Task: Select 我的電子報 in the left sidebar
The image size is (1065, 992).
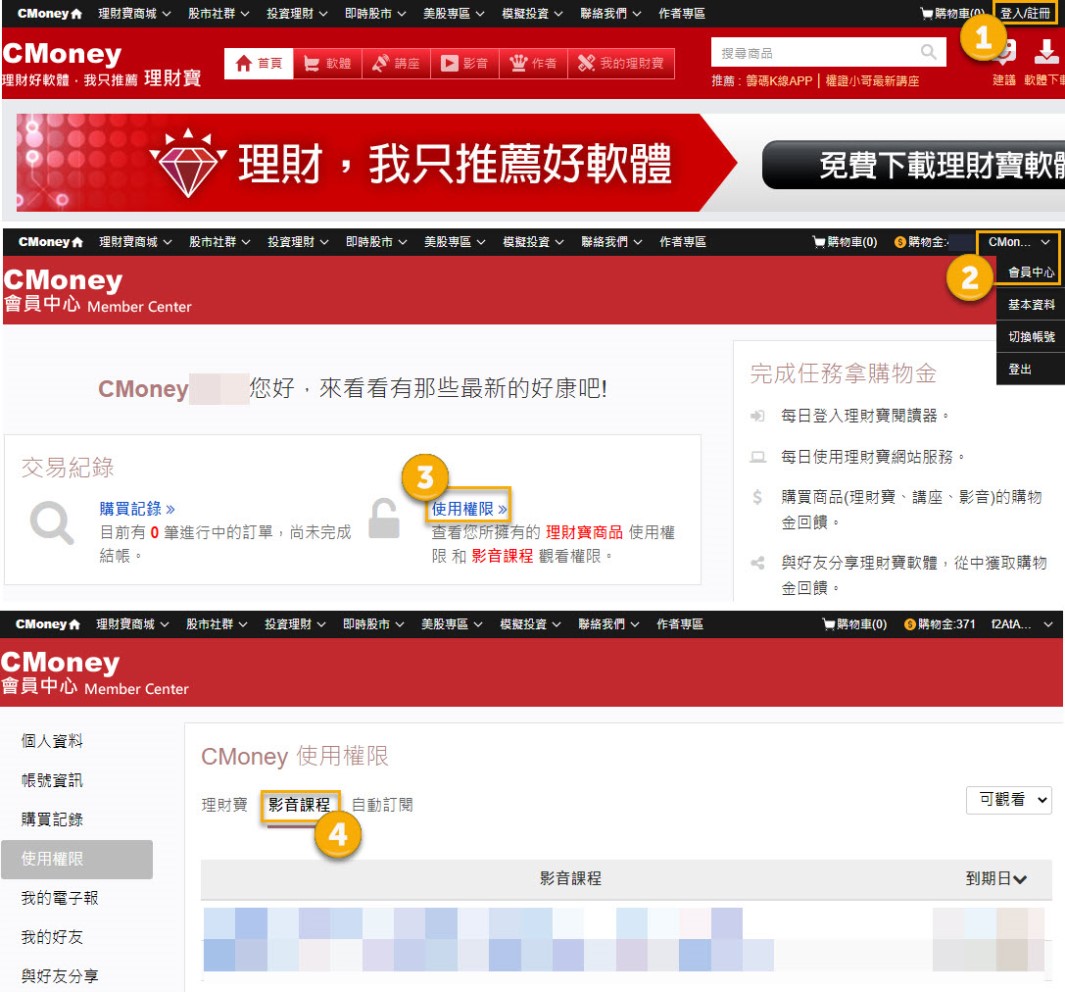Action: tap(60, 898)
